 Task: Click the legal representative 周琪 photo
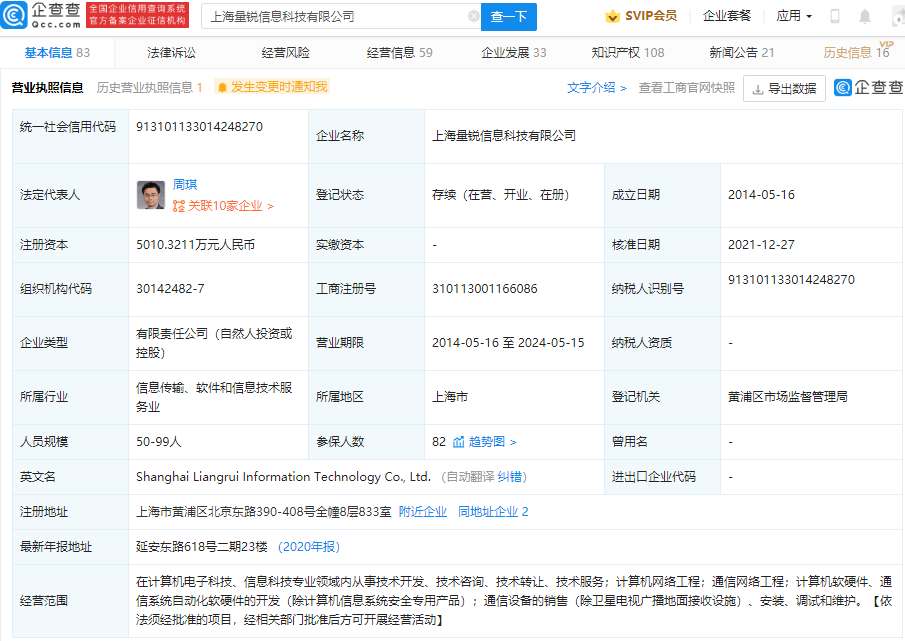(x=151, y=195)
